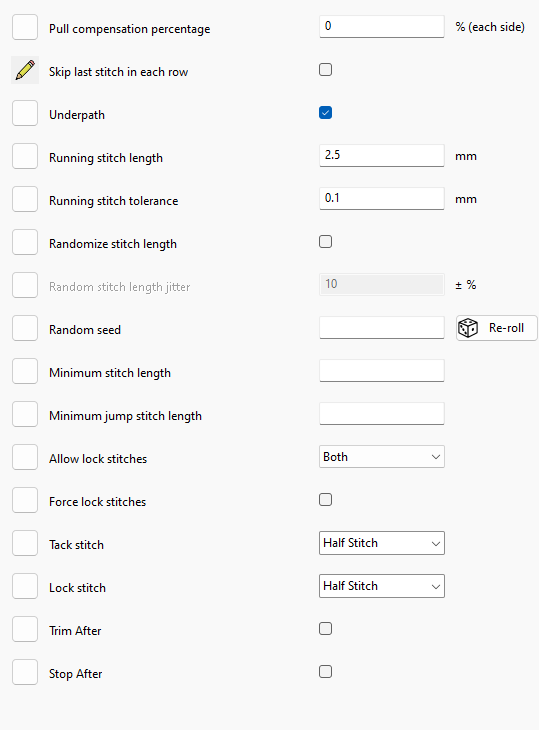Open the Lock stitch dropdown

tap(382, 586)
